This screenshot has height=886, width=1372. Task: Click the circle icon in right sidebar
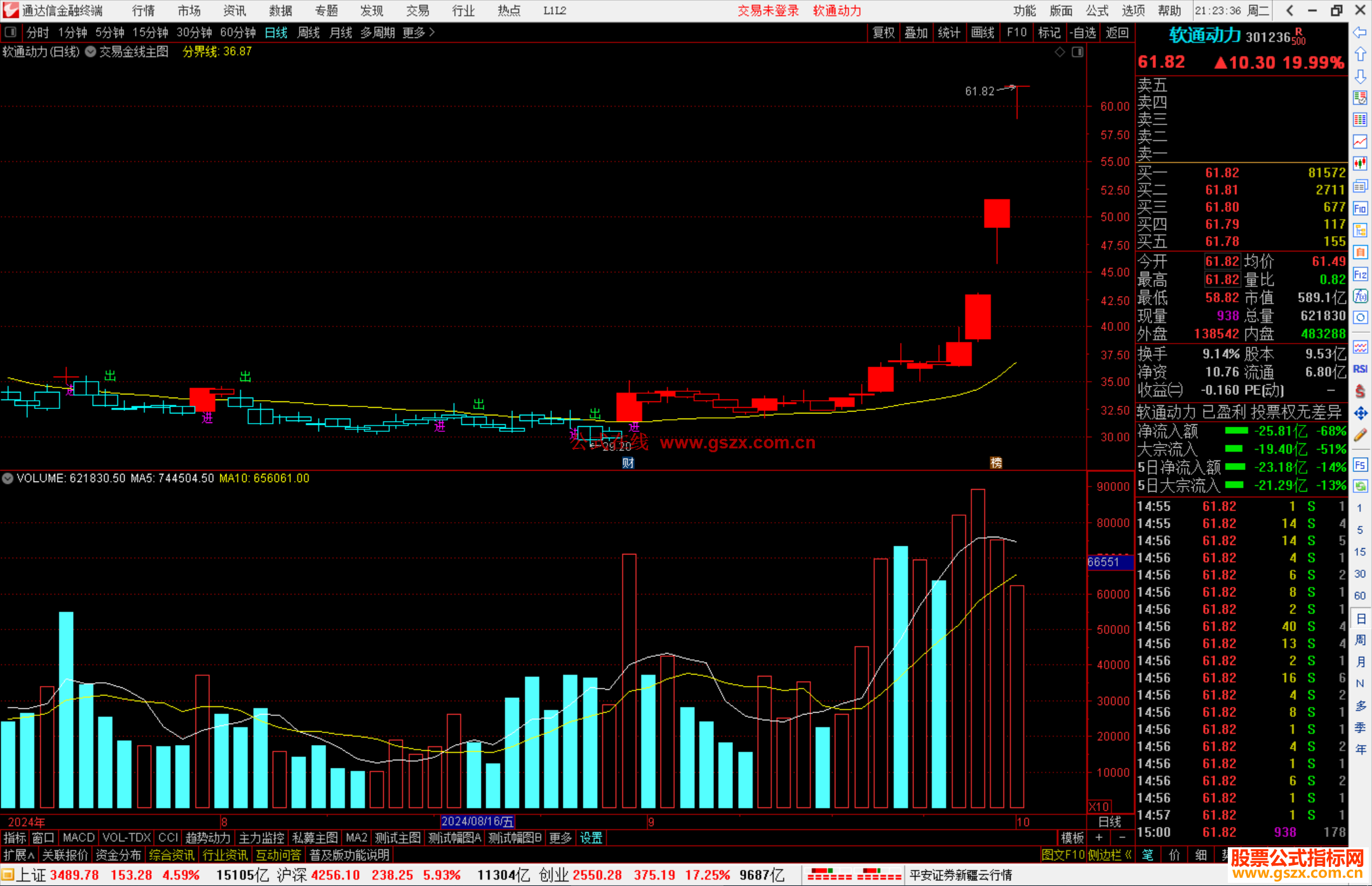tap(1360, 318)
